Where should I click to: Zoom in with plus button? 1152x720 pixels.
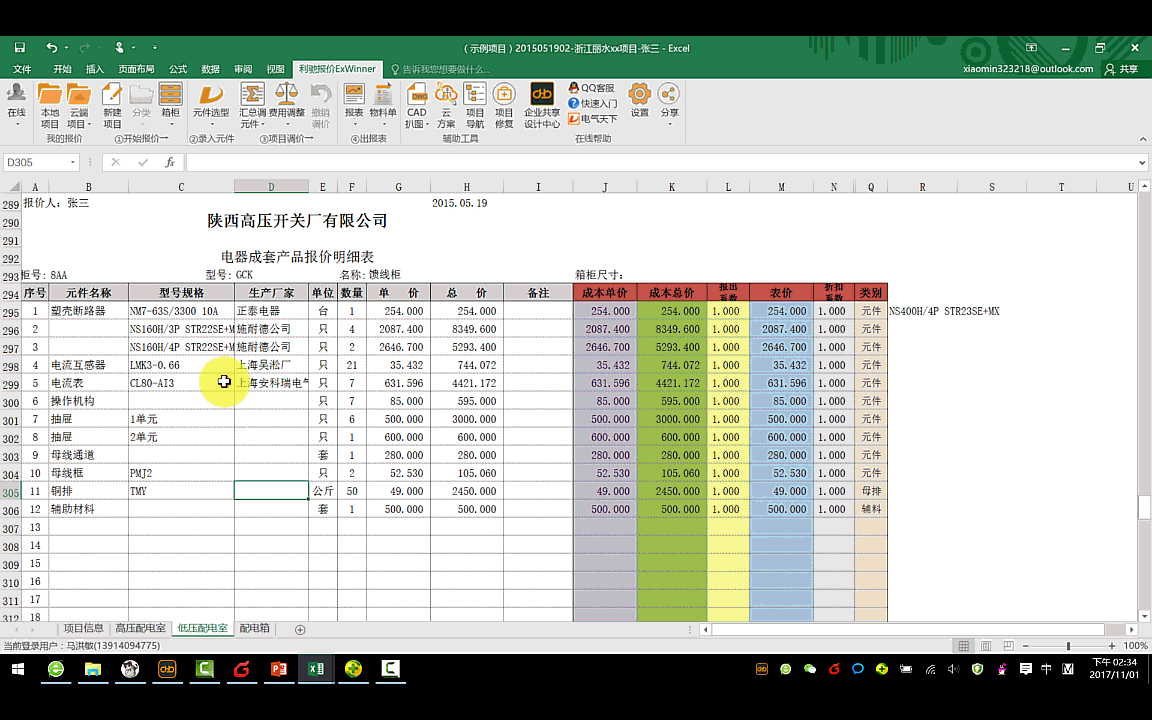click(1112, 646)
